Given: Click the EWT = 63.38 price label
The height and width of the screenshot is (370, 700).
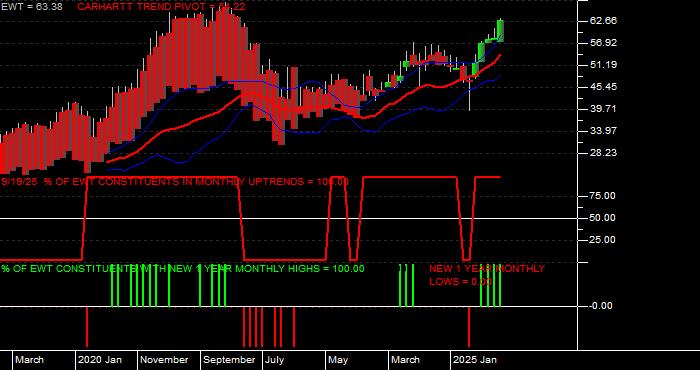Looking at the screenshot, I should pos(32,7).
